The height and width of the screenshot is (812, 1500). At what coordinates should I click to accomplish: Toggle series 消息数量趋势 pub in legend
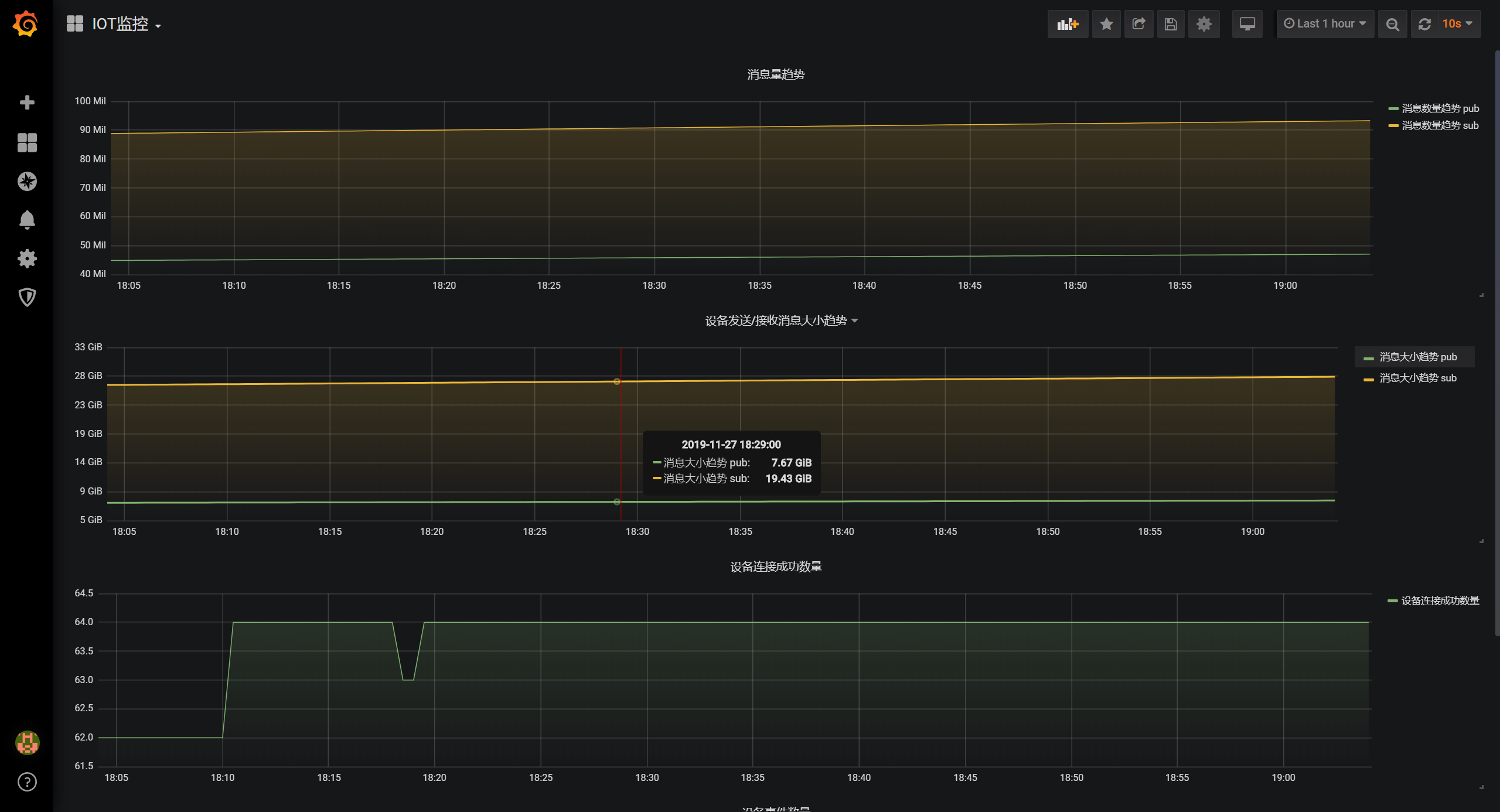click(1440, 108)
